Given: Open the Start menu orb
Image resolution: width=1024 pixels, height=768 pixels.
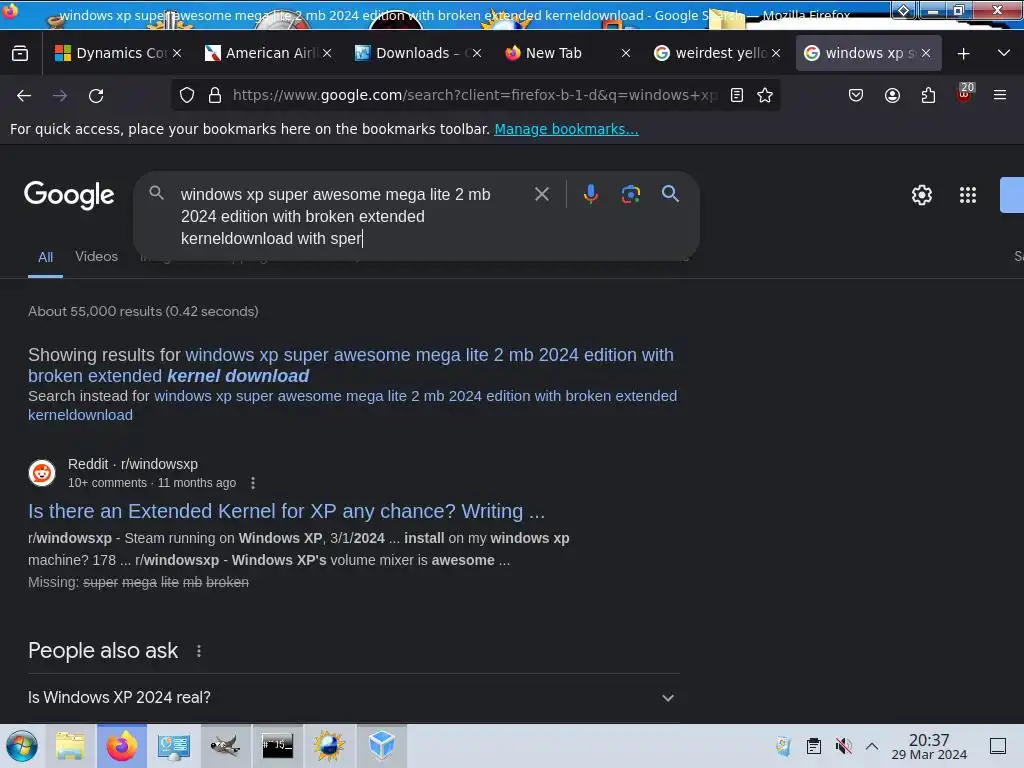Looking at the screenshot, I should [x=22, y=746].
